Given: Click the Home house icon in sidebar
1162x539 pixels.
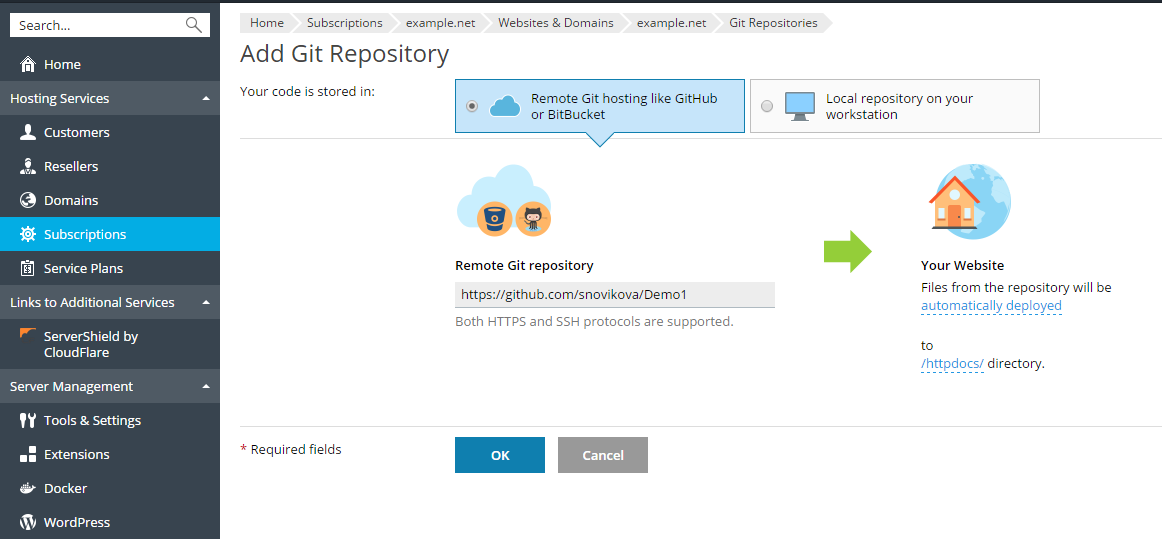Looking at the screenshot, I should click(x=28, y=65).
